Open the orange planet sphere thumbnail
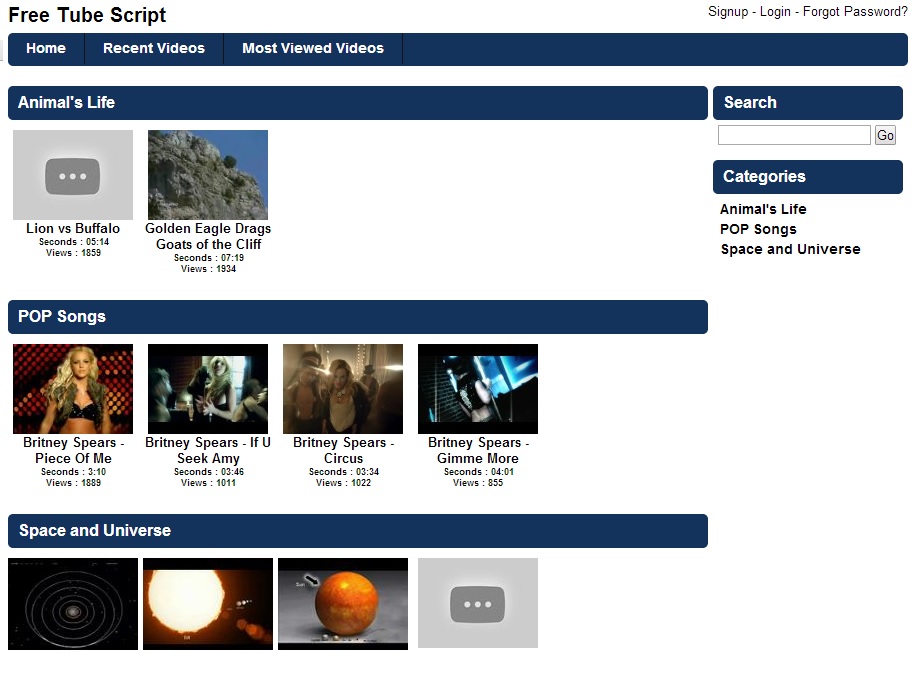Image resolution: width=914 pixels, height=678 pixels. coord(343,604)
